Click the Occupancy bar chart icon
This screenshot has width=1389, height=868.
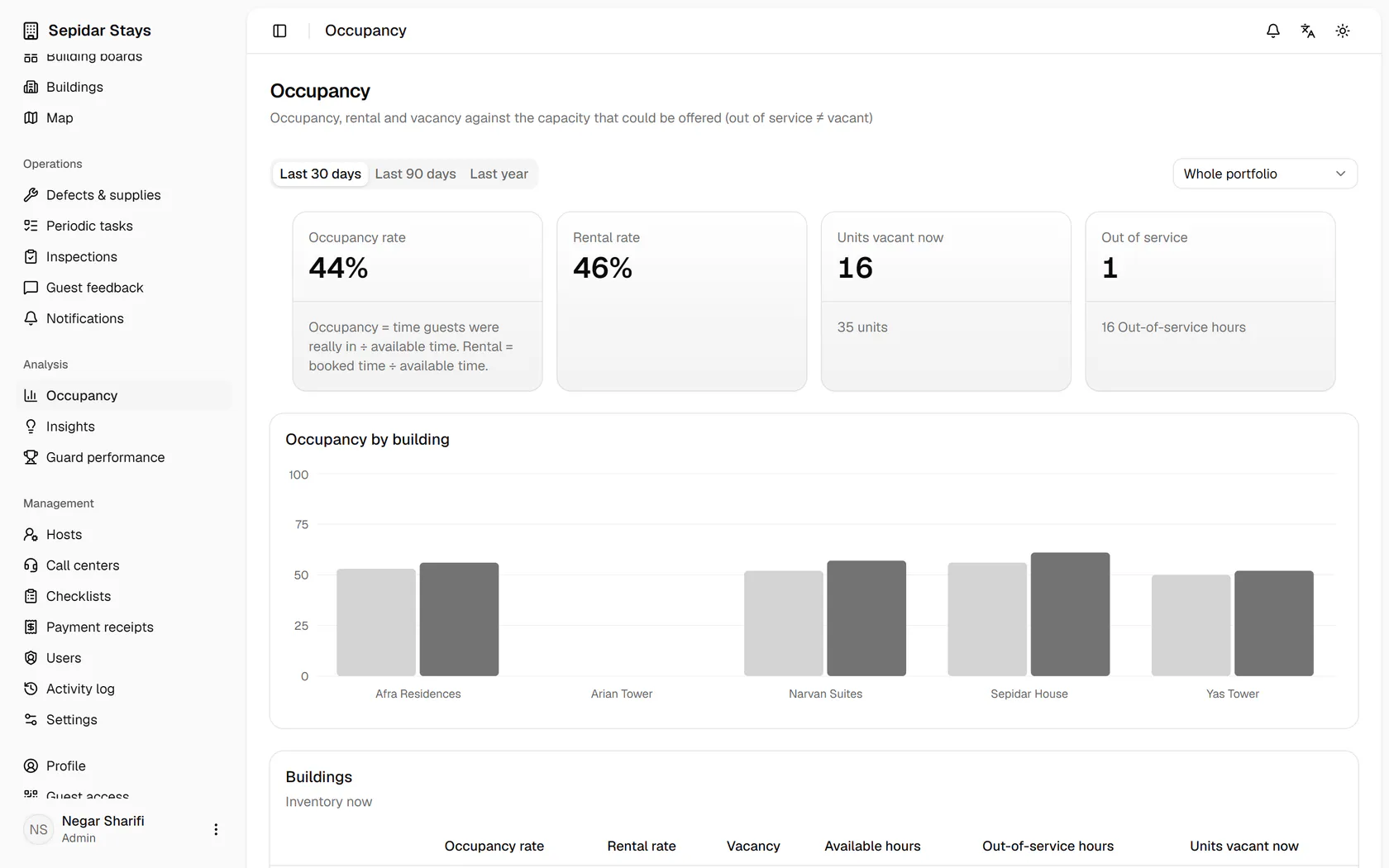[x=31, y=395]
